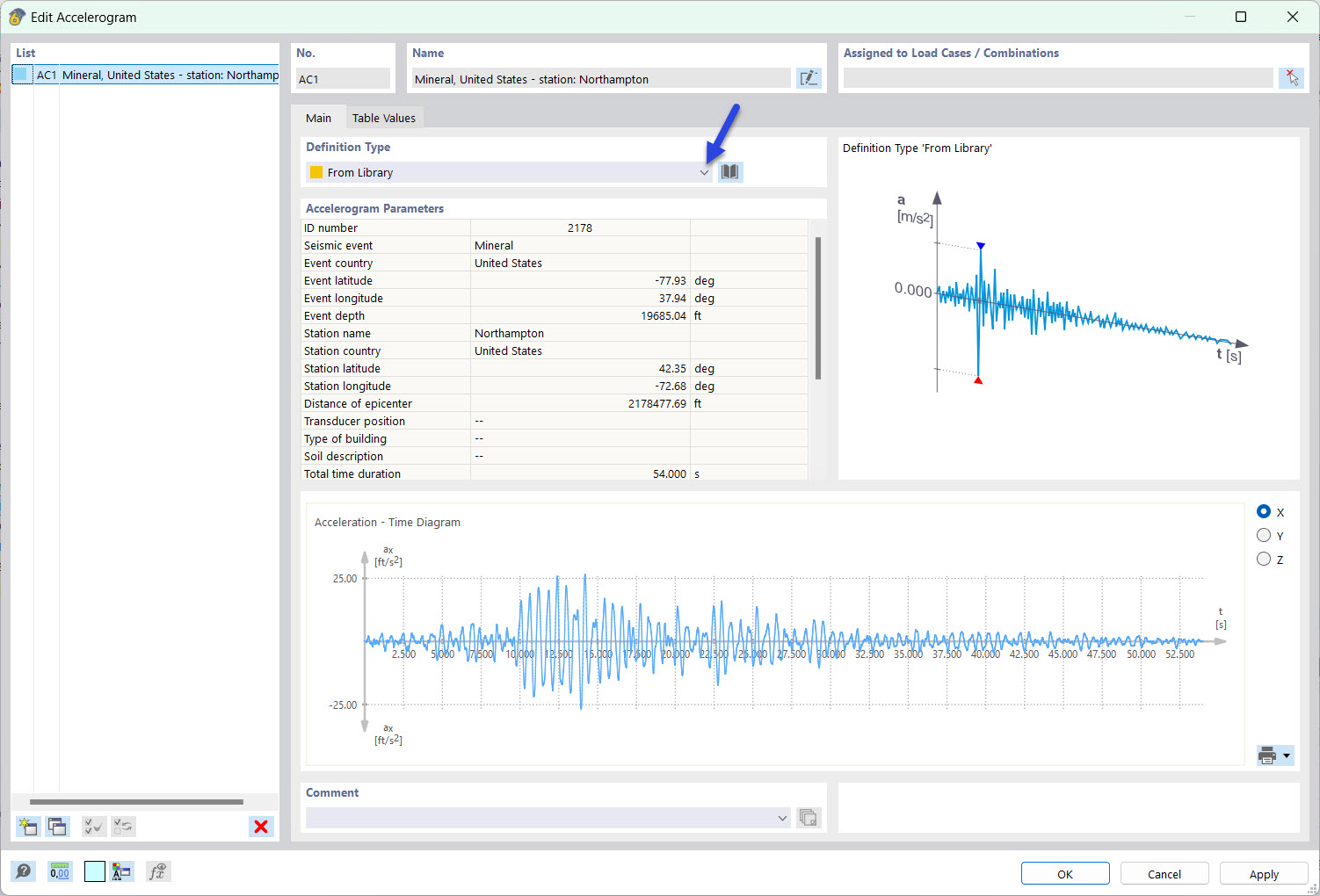The width and height of the screenshot is (1320, 896).
Task: Select the Main tab
Action: pyautogui.click(x=318, y=117)
